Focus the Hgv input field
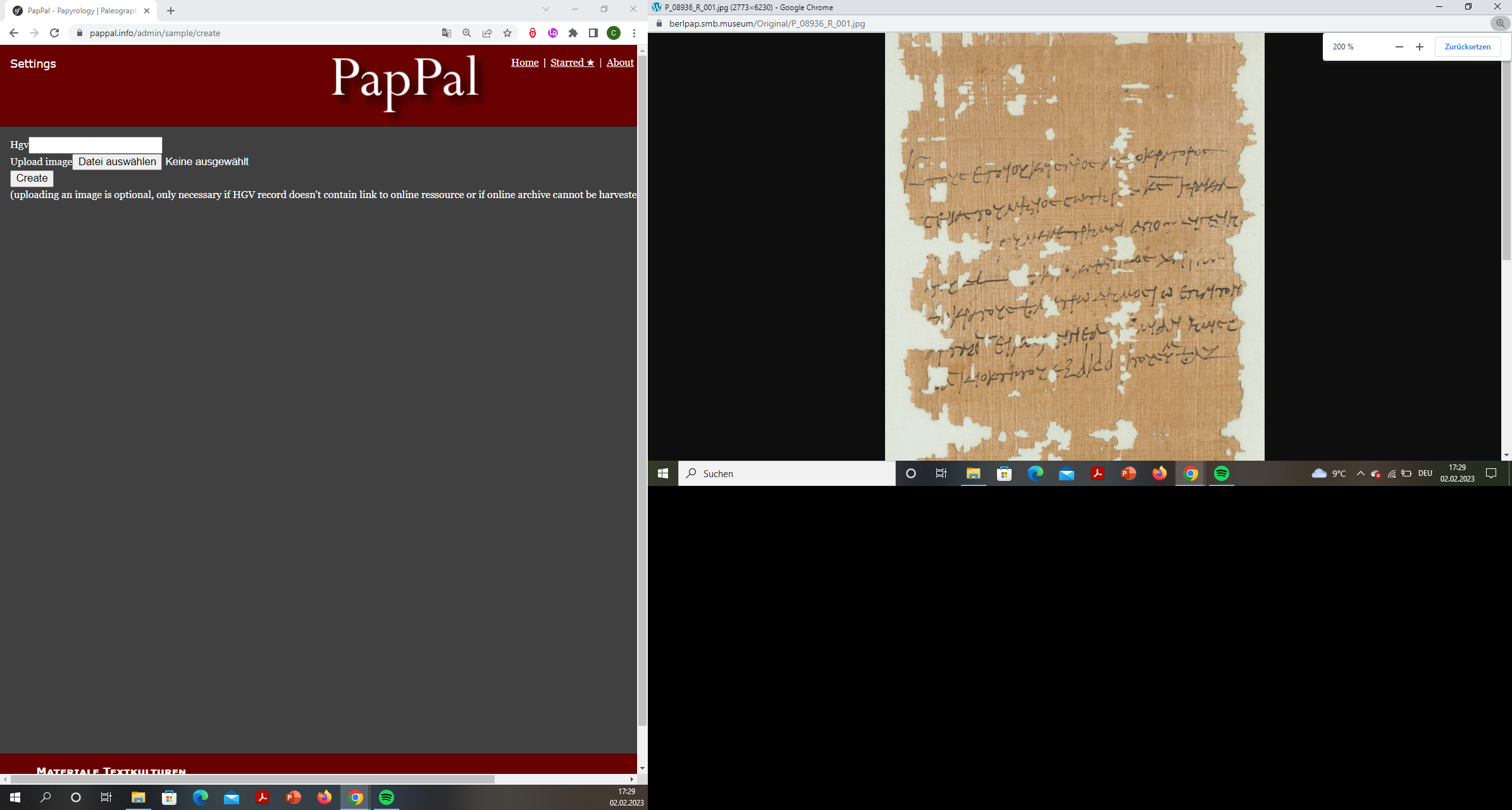1512x810 pixels. 96,145
